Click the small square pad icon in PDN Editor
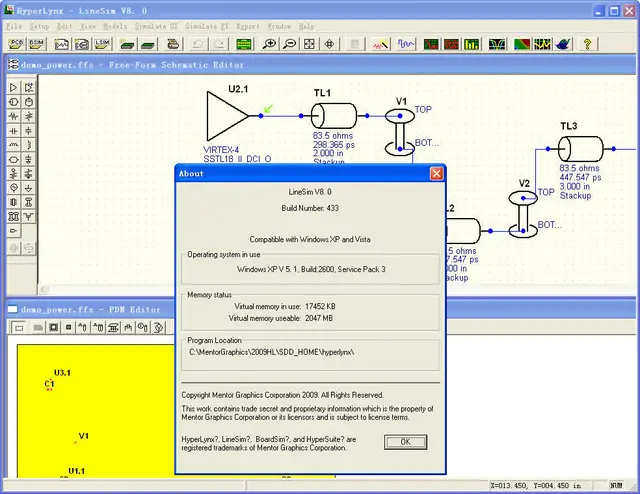Screen dimensions: 640x494 pos(68,327)
